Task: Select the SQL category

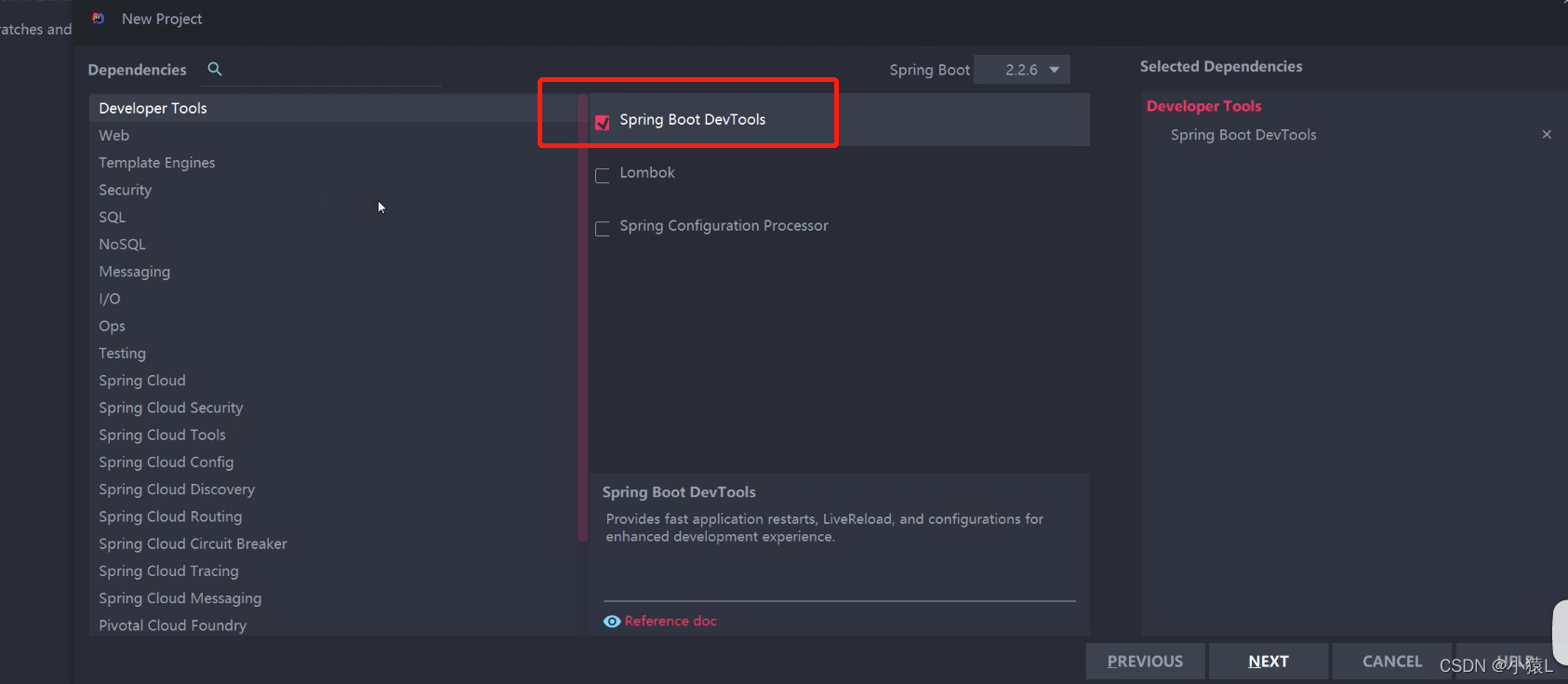Action: [x=334, y=217]
